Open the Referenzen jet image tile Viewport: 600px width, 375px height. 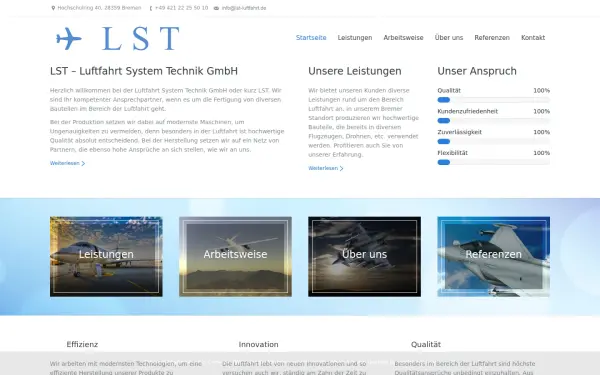pyautogui.click(x=494, y=256)
